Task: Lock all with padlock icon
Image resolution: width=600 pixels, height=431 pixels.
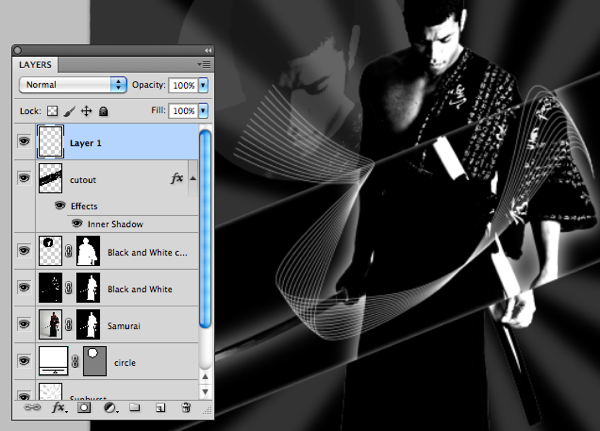Action: (x=103, y=111)
